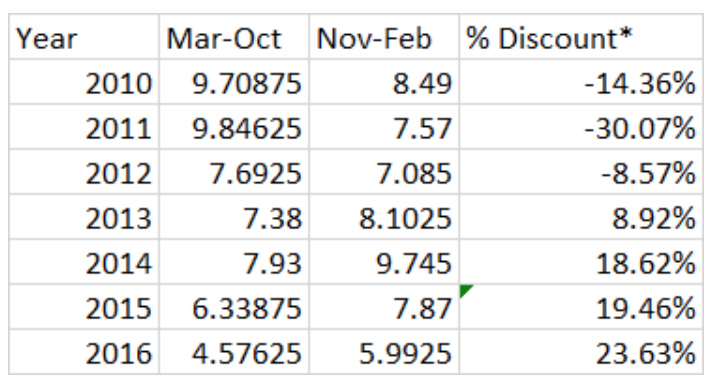714x388 pixels.
Task: Select cell with value 7.57
Action: (384, 127)
